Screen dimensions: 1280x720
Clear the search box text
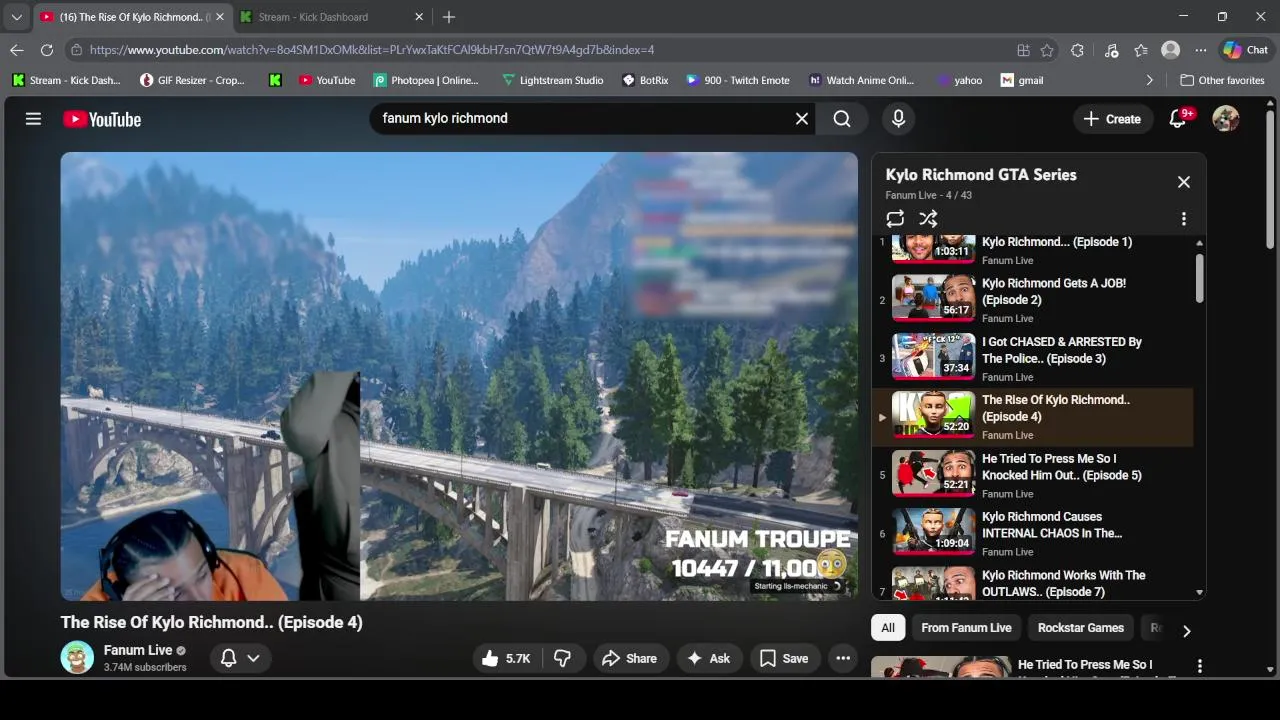coord(802,119)
